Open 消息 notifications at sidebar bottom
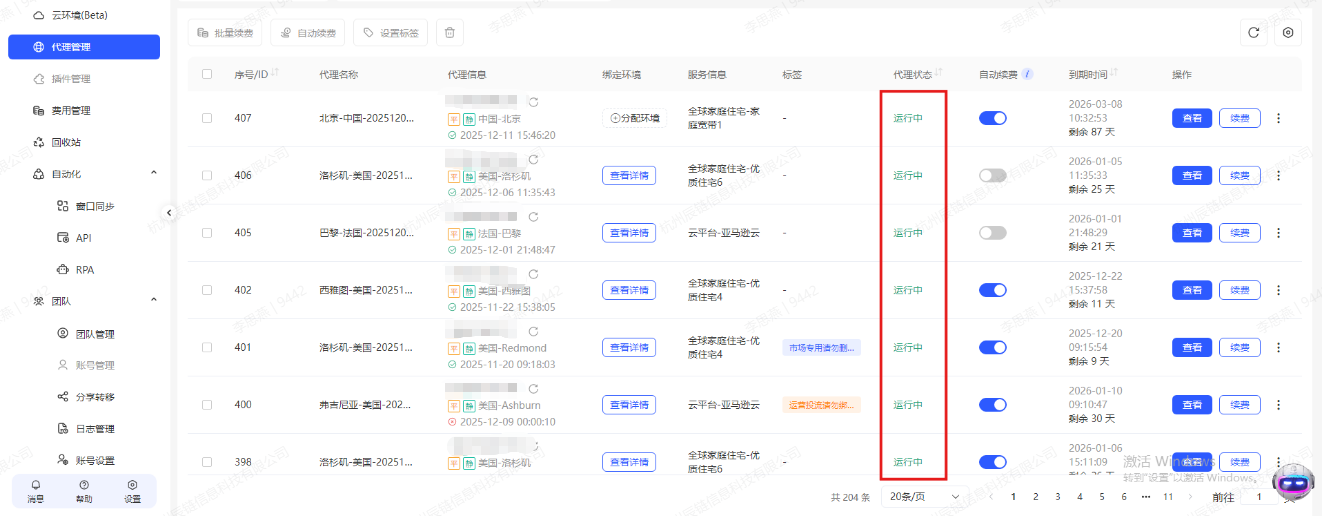This screenshot has height=516, width=1322. click(x=35, y=491)
